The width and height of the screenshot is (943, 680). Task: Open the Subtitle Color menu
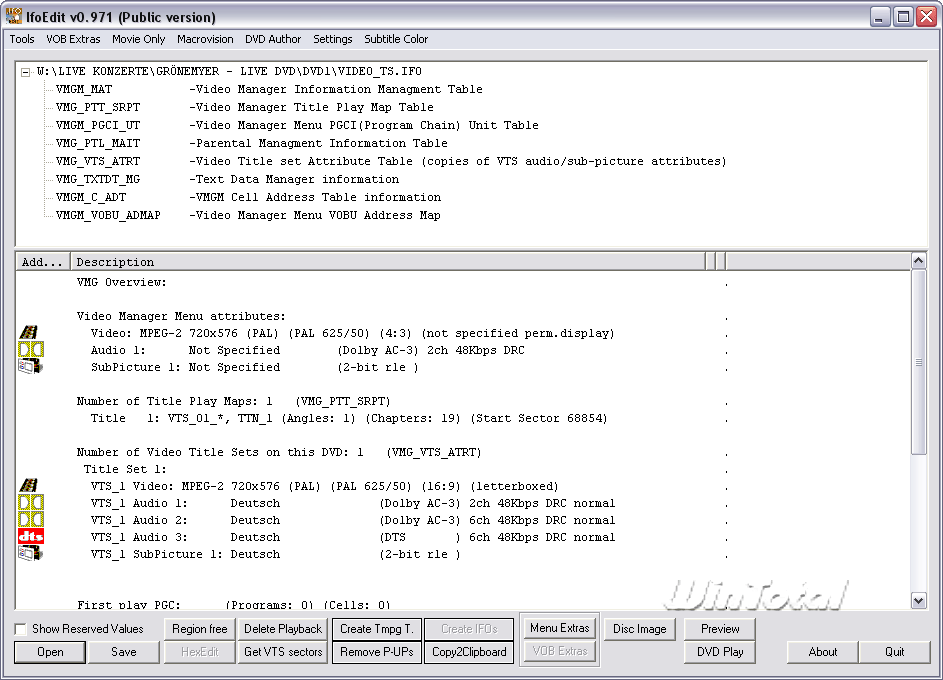click(x=396, y=39)
